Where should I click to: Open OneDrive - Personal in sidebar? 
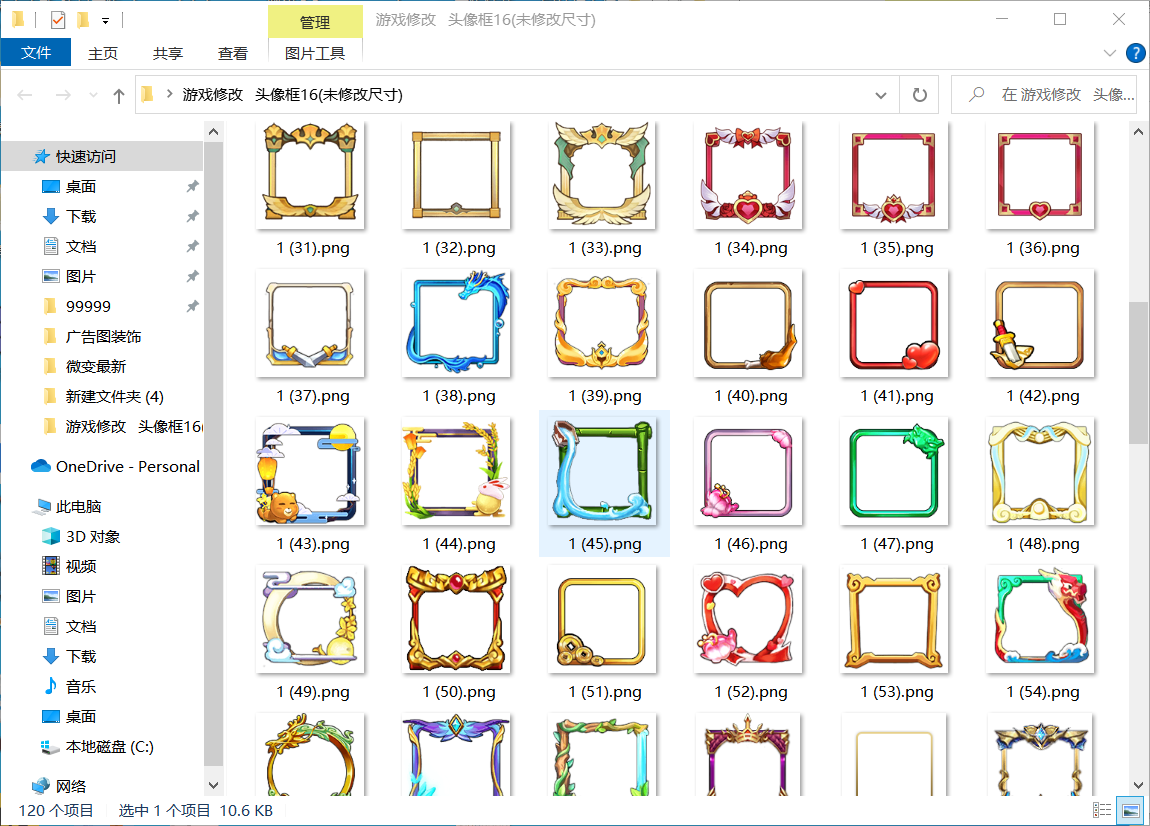127,466
